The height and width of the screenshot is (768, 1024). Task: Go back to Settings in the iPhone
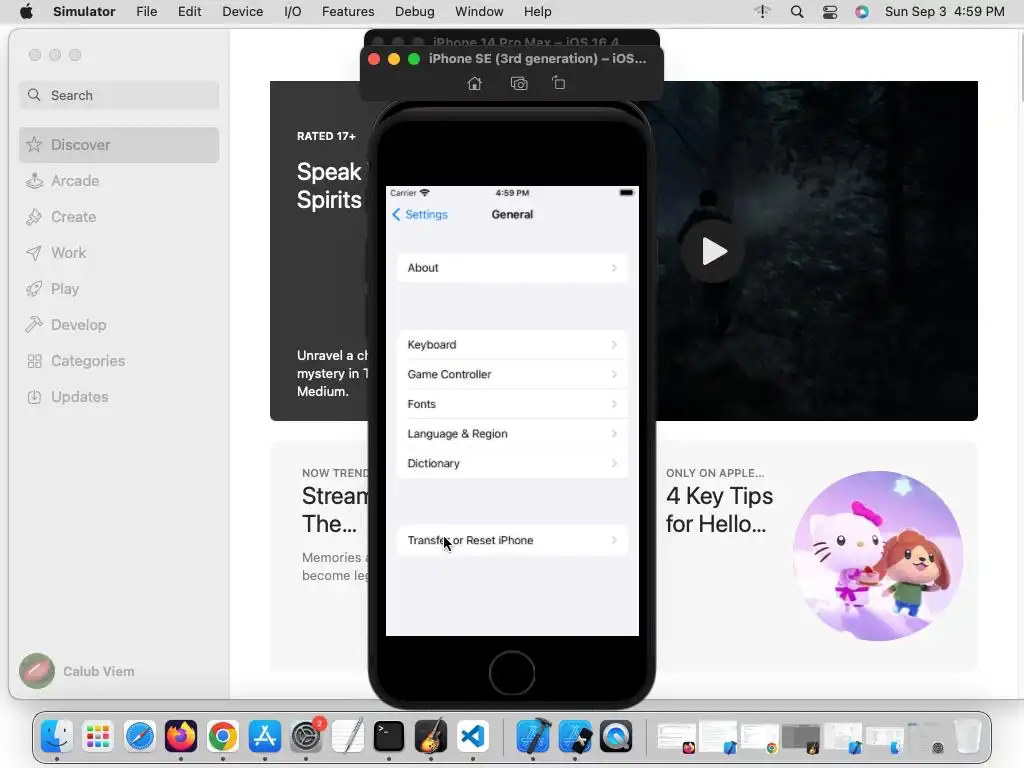pyautogui.click(x=420, y=214)
